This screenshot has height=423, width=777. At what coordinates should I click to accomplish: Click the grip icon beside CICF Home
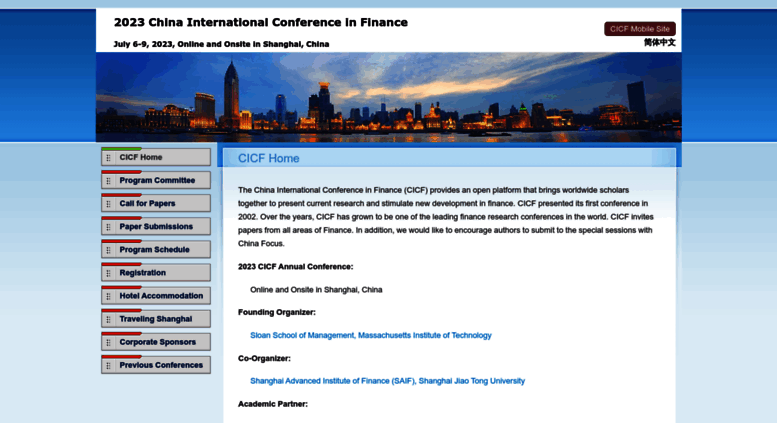(109, 158)
